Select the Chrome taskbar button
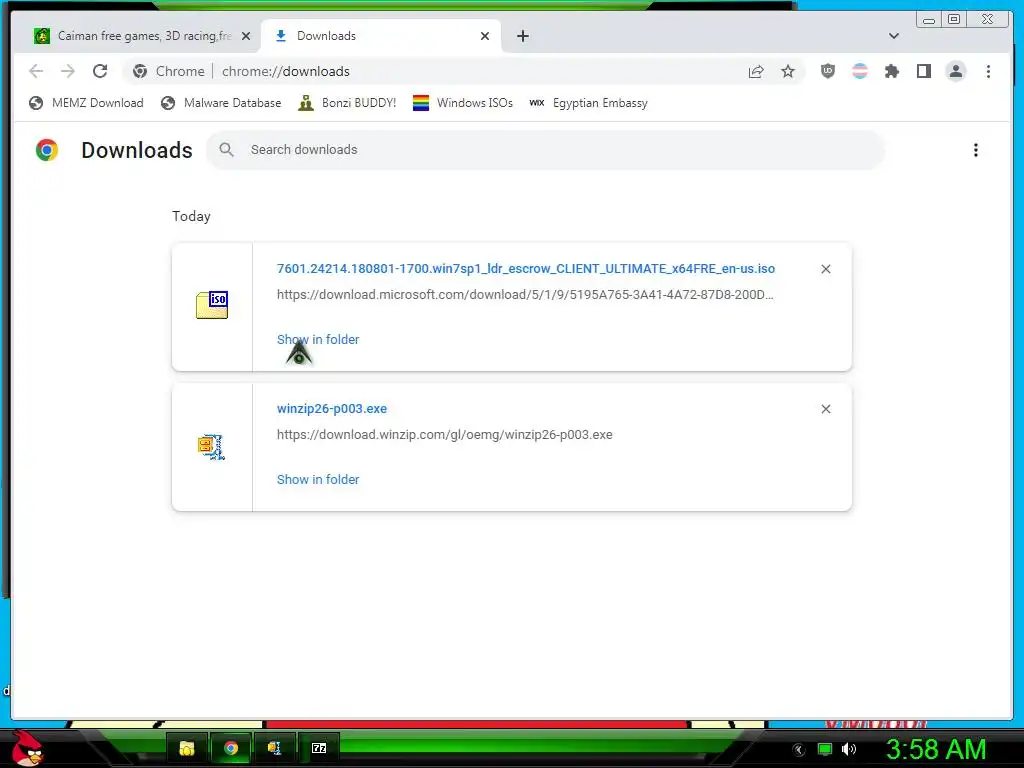The width and height of the screenshot is (1024, 768). 231,748
